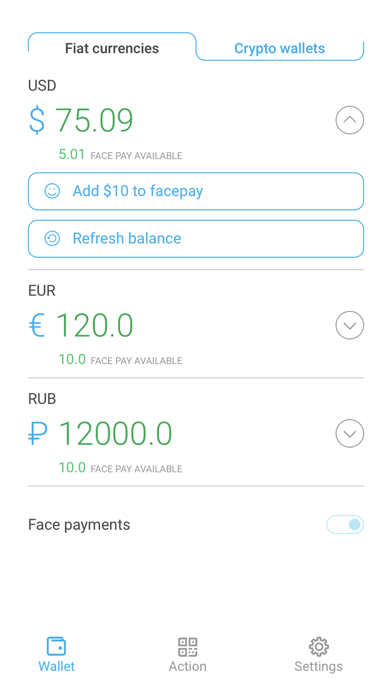Open the Settings gear icon
The height and width of the screenshot is (696, 392).
click(318, 647)
